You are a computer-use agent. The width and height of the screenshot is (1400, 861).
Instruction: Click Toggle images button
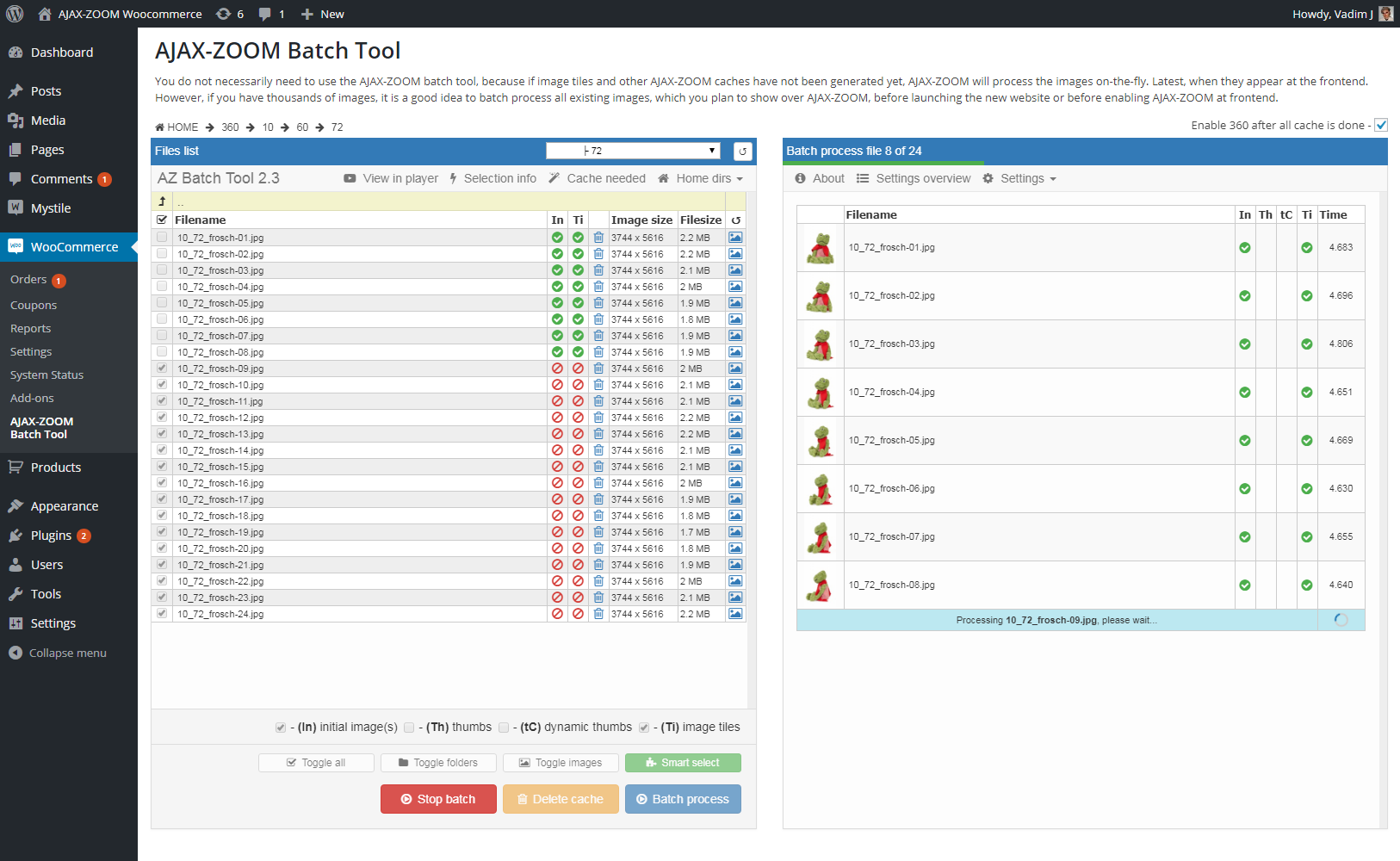tap(561, 763)
